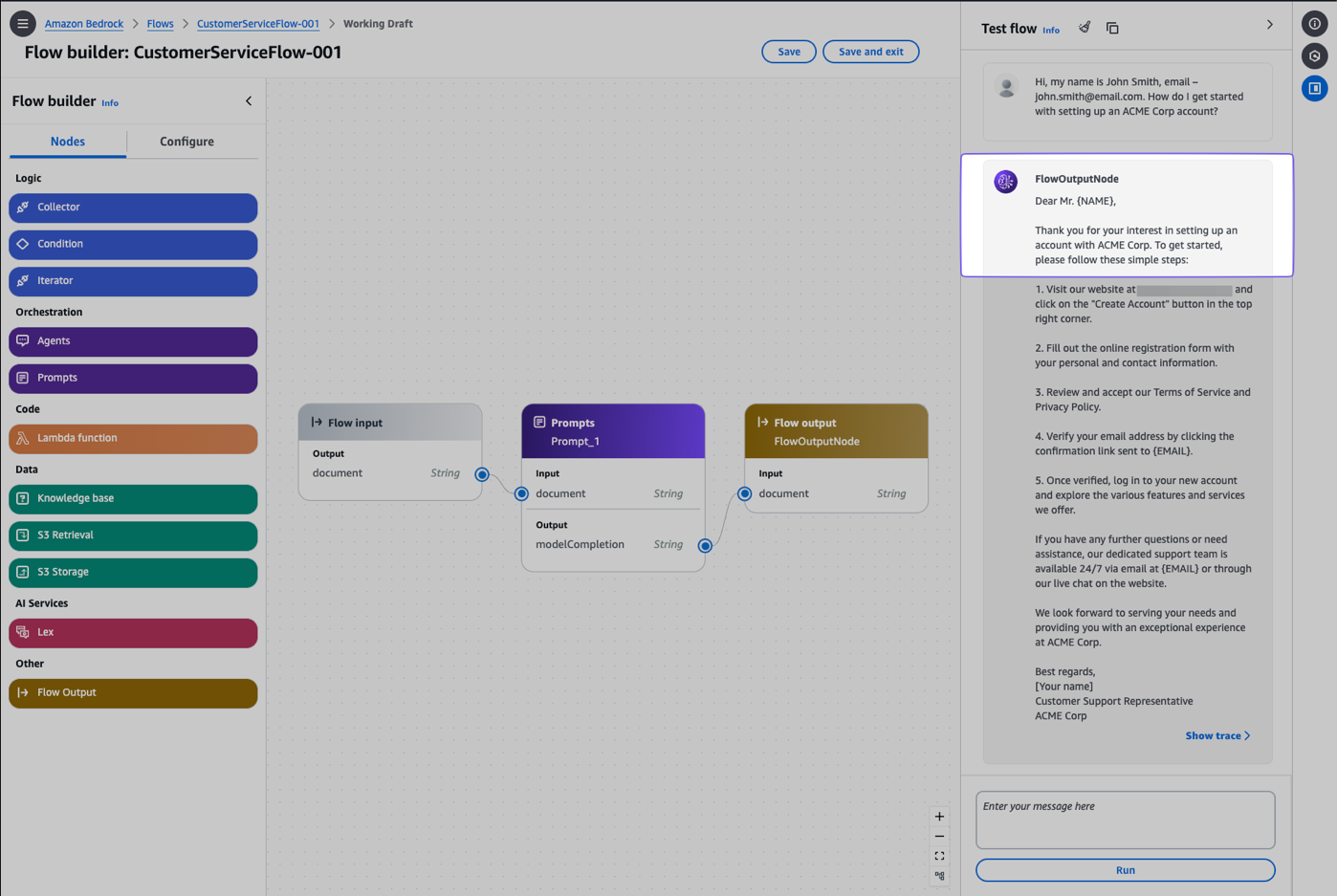Open the Info link beside Flow builder
Image resolution: width=1337 pixels, height=896 pixels.
110,103
